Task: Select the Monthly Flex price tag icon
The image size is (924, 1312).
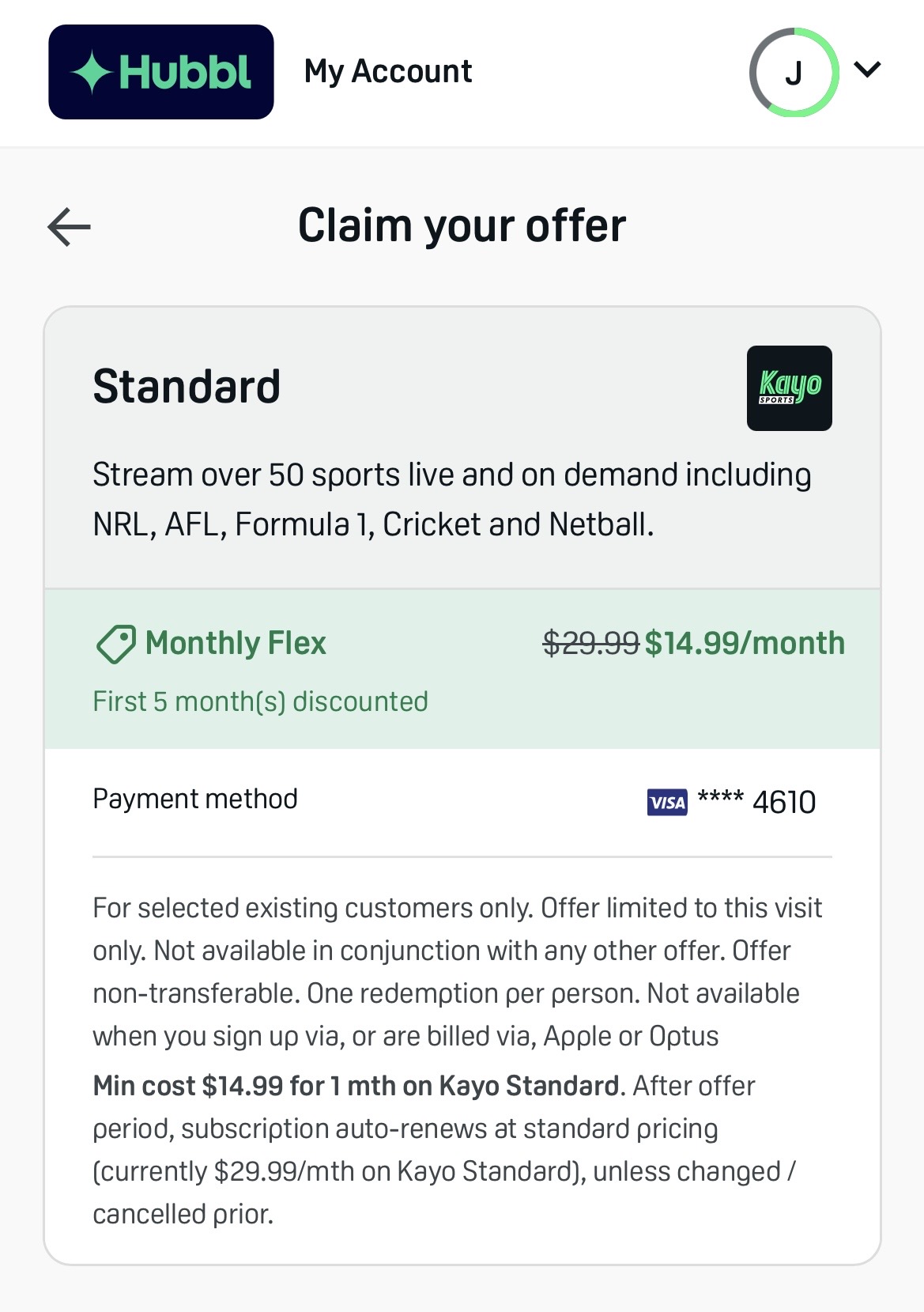Action: (x=115, y=644)
